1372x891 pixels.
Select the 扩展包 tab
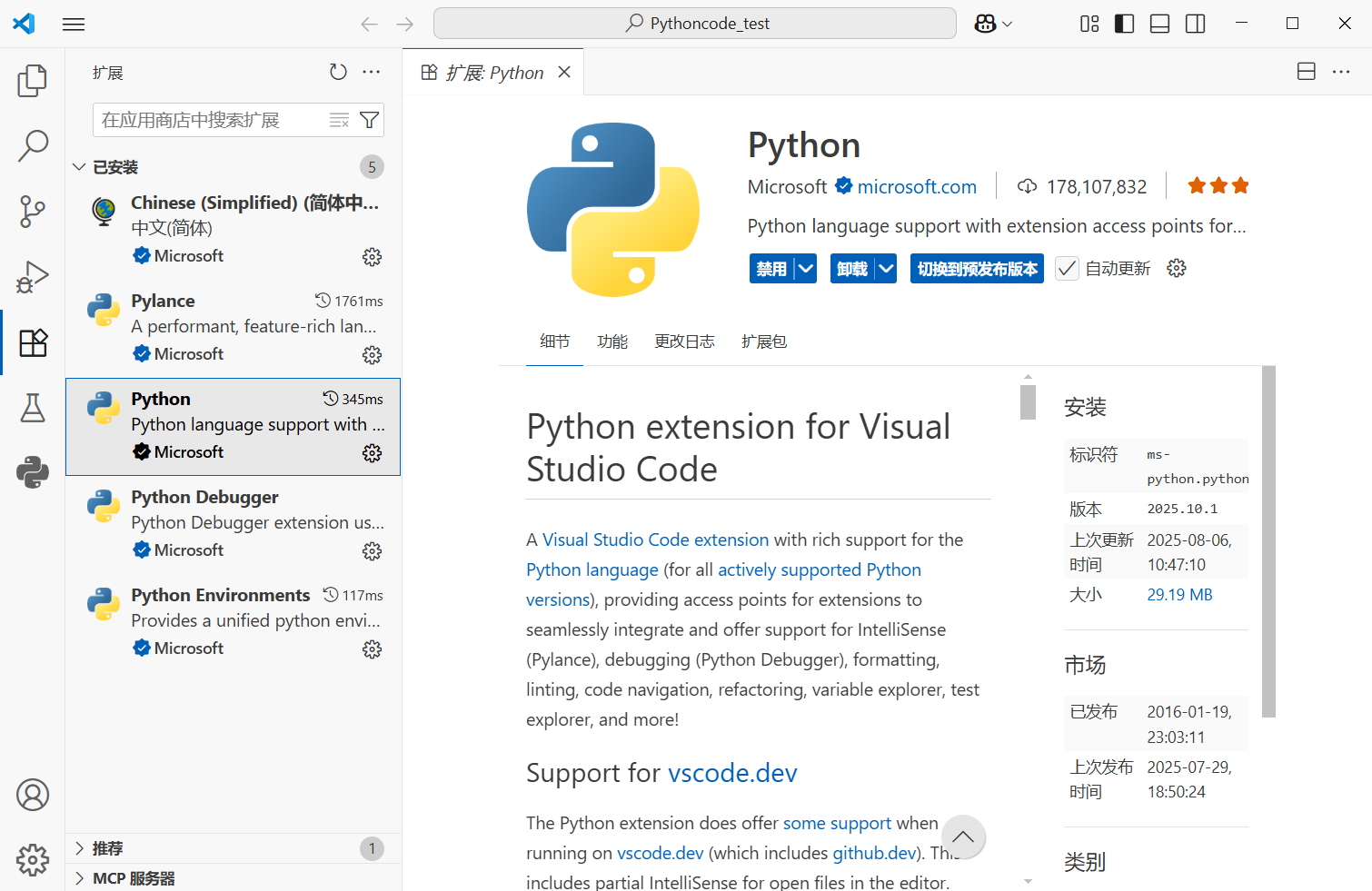pyautogui.click(x=764, y=342)
